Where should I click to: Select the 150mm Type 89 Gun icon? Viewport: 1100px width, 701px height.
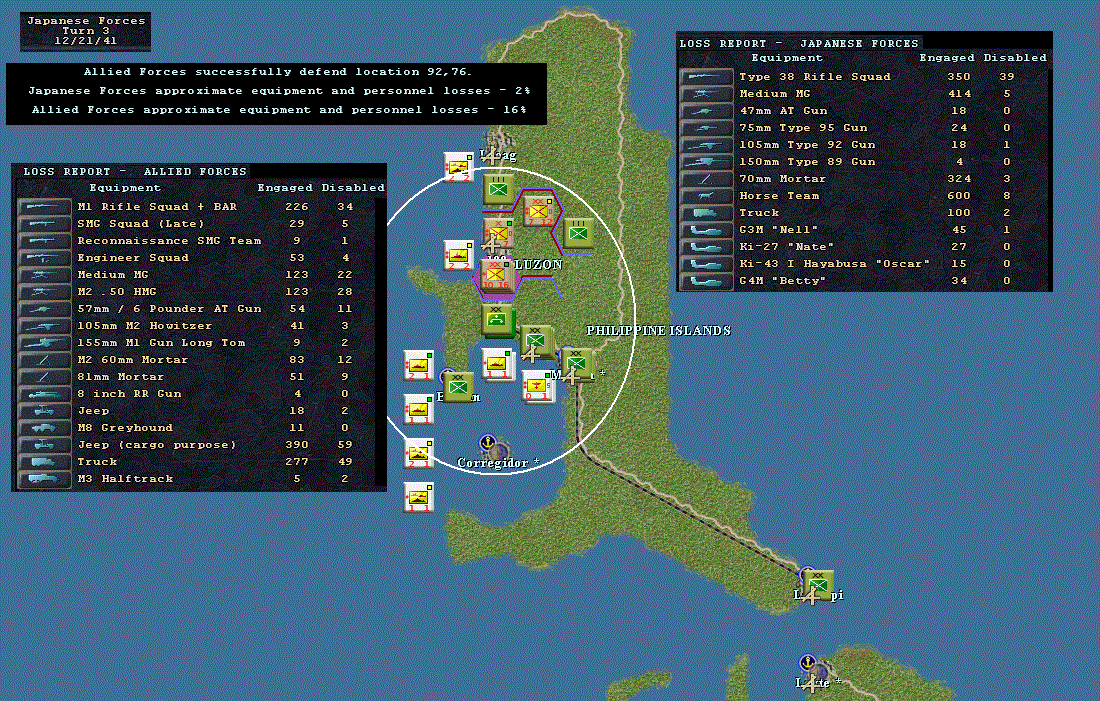point(705,162)
